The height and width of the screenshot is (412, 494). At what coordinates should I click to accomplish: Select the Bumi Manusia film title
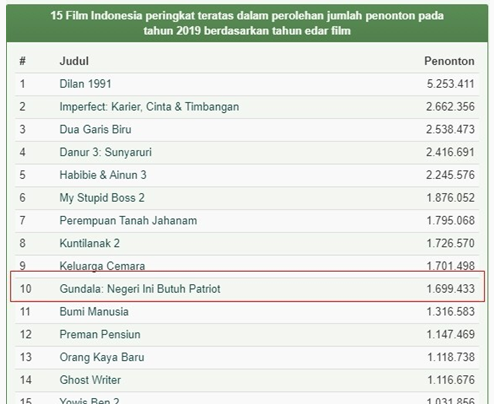click(94, 312)
